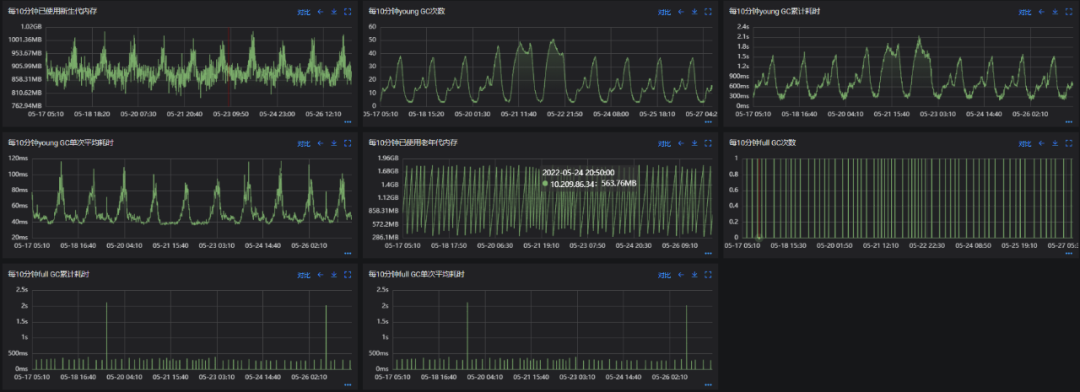Click back arrow icon on young GC累计耗时 panel

click(x=1041, y=12)
